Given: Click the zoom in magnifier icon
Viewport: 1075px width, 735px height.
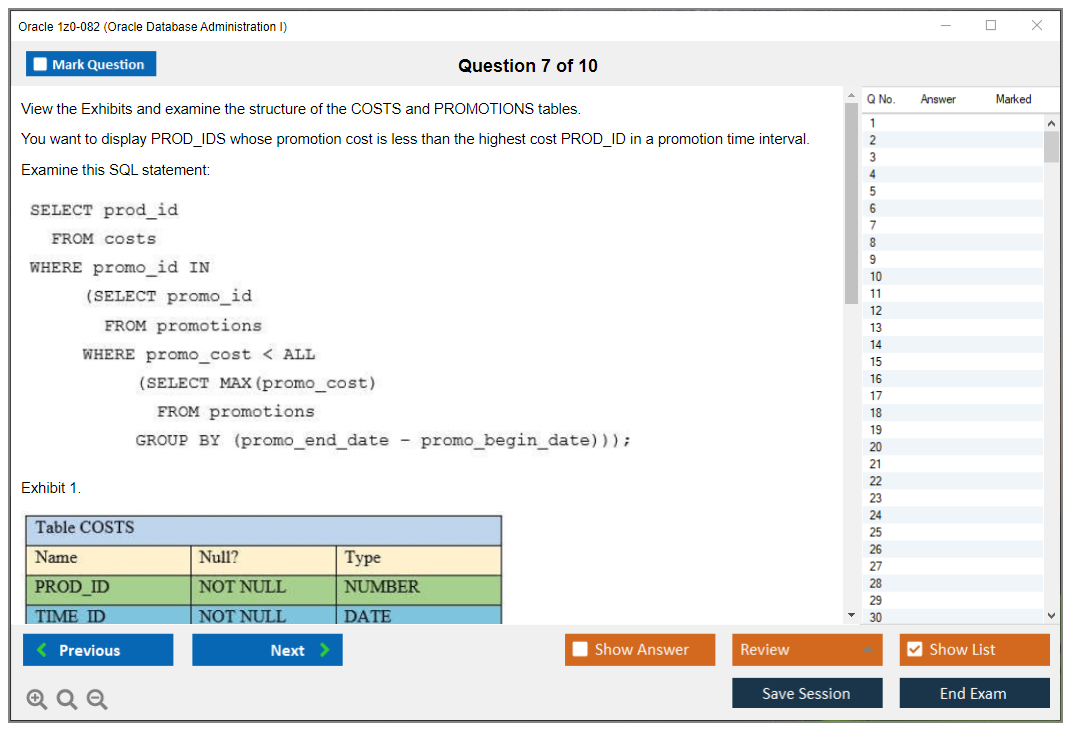Looking at the screenshot, I should point(37,699).
